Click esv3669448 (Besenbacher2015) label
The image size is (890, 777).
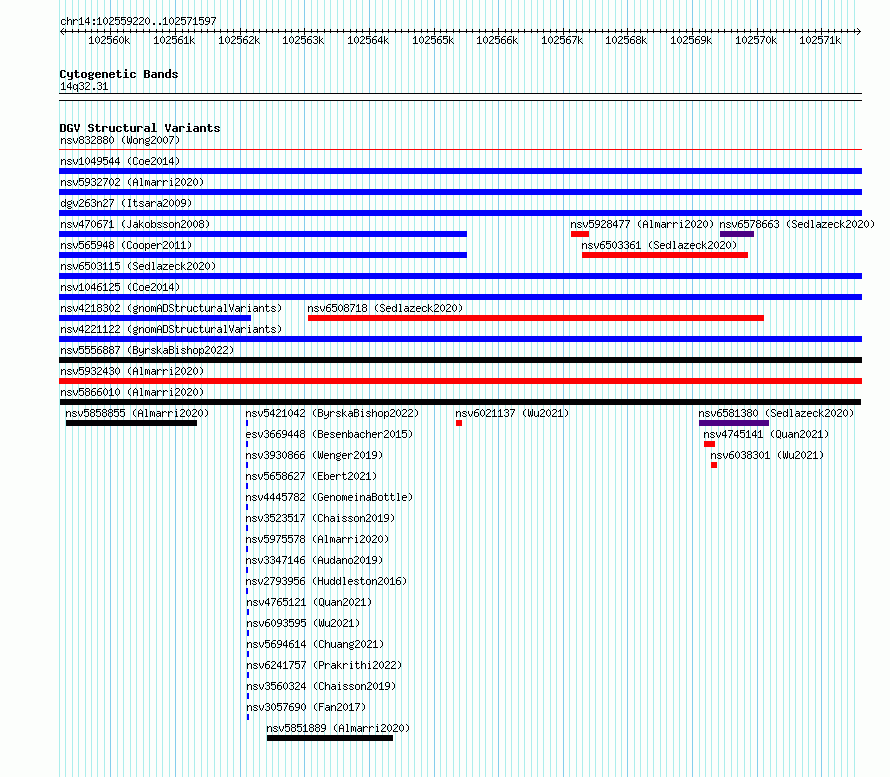click(329, 434)
